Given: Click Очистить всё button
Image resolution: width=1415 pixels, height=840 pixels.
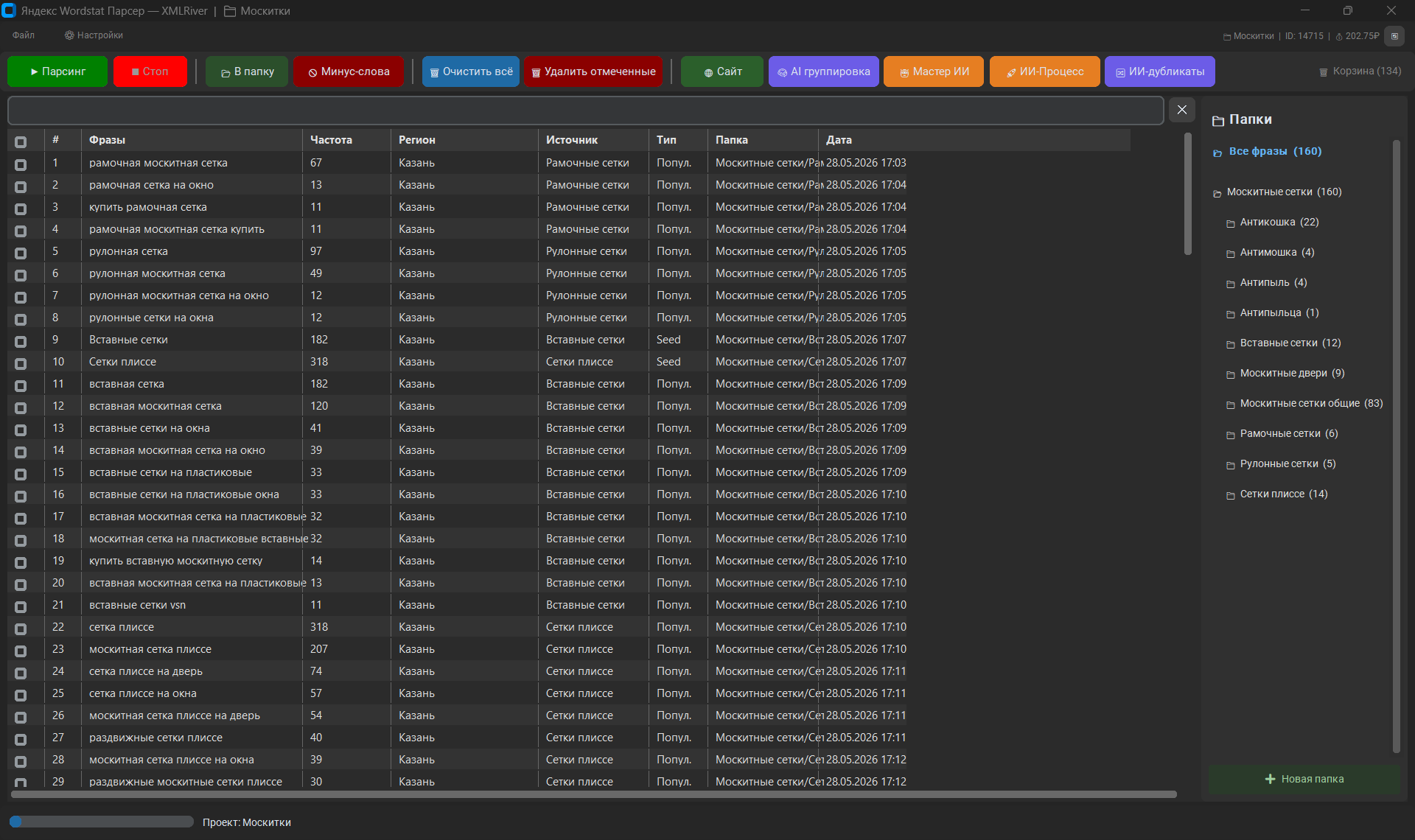Looking at the screenshot, I should click(471, 71).
